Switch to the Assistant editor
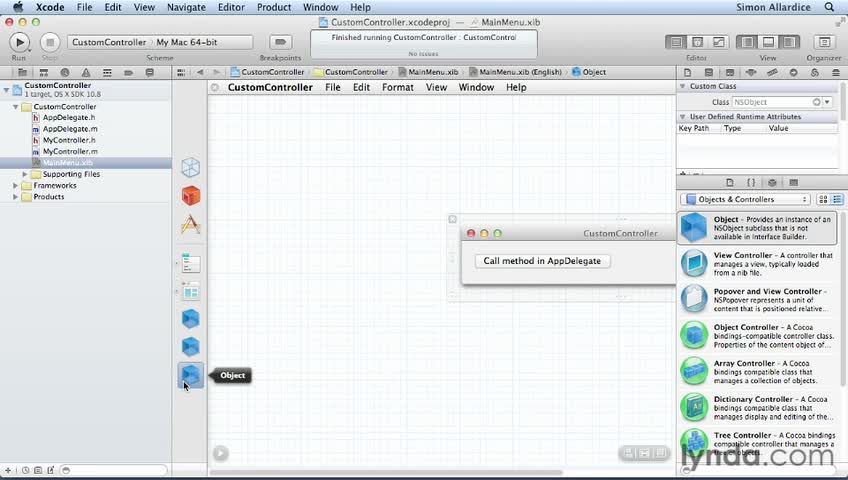Screen dimensions: 848x480 pyautogui.click(x=698, y=42)
